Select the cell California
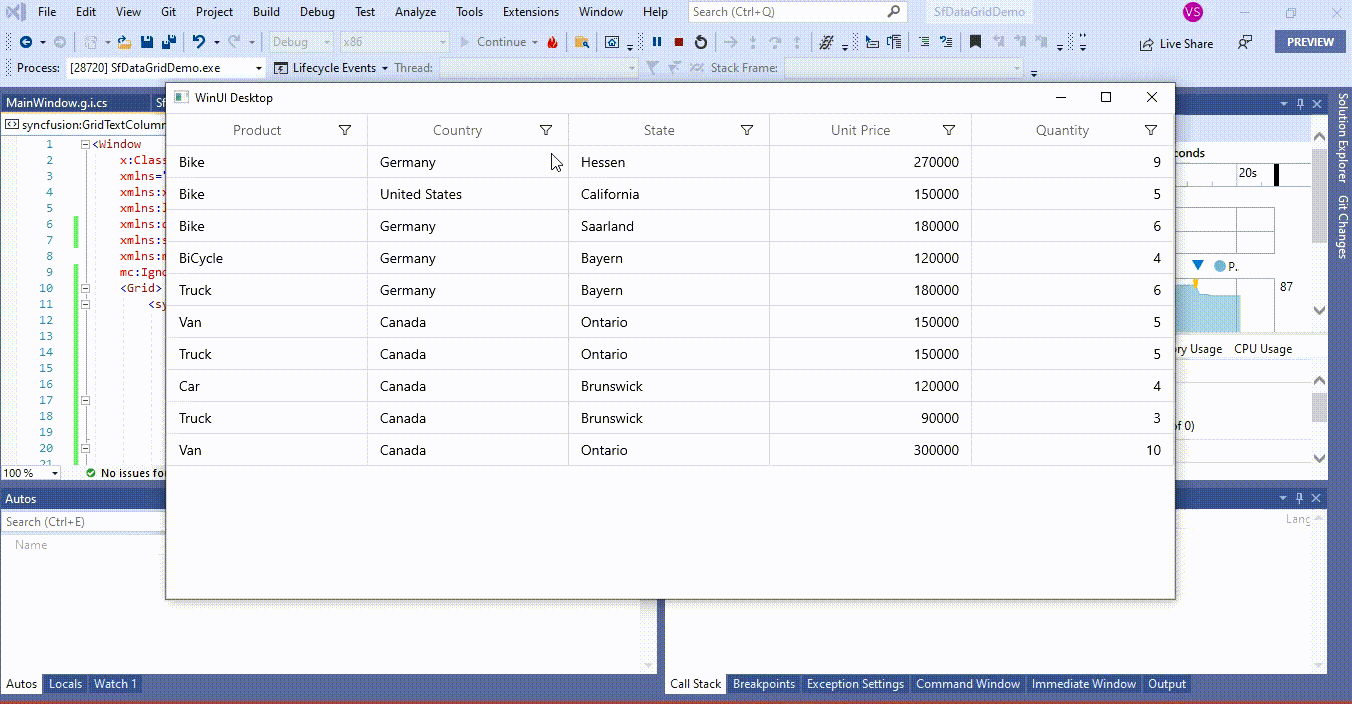Screen dimensions: 1352x704 click(x=668, y=194)
